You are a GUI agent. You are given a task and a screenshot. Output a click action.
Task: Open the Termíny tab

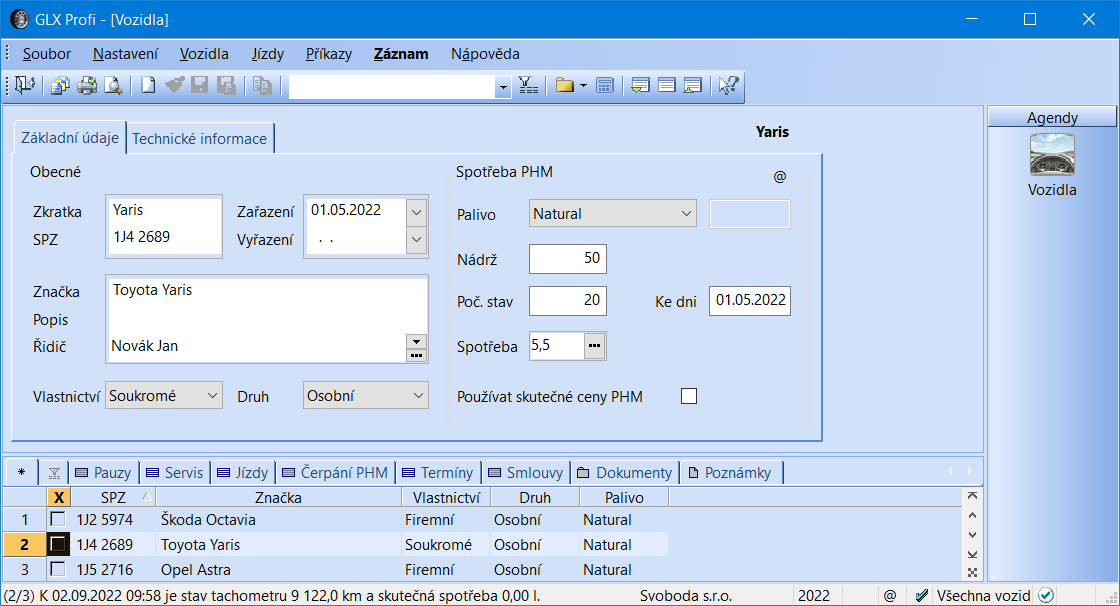[439, 472]
